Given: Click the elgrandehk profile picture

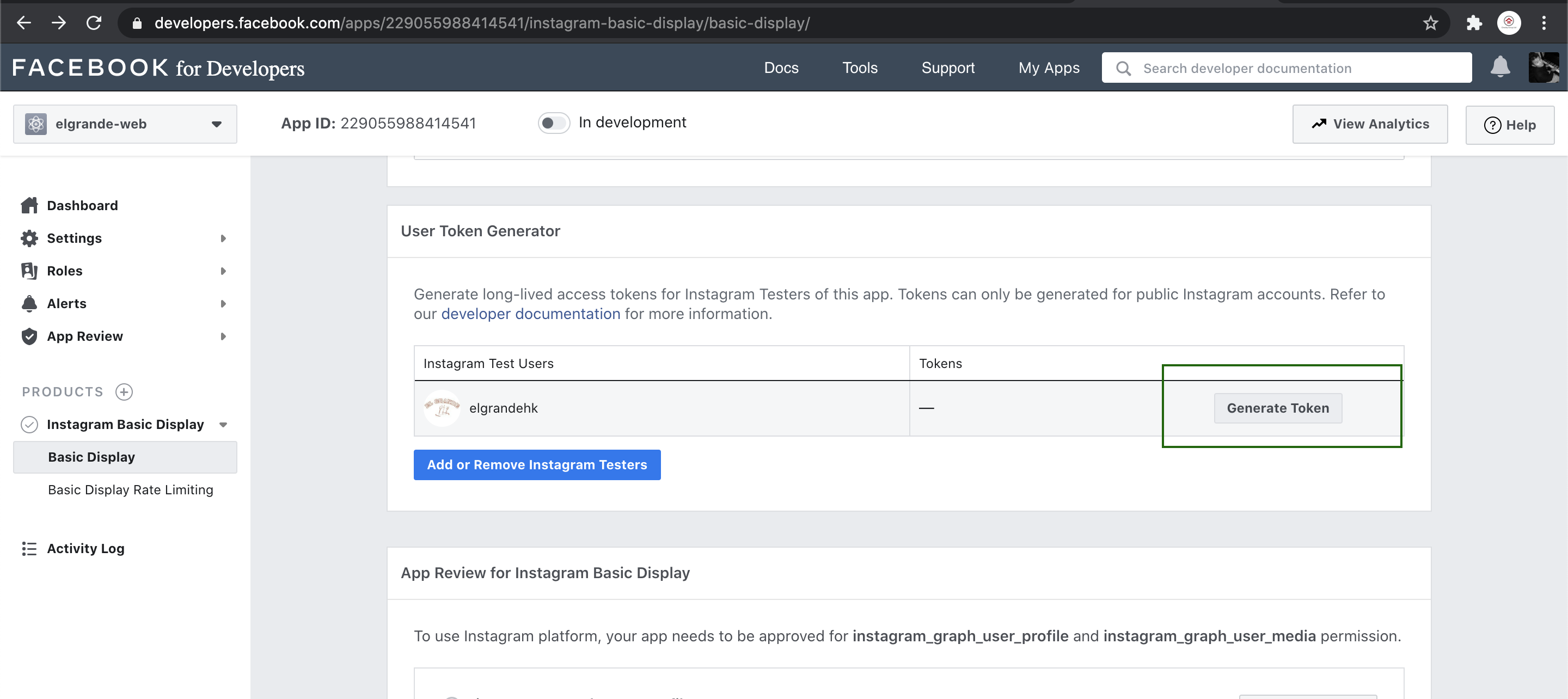Looking at the screenshot, I should pyautogui.click(x=442, y=408).
